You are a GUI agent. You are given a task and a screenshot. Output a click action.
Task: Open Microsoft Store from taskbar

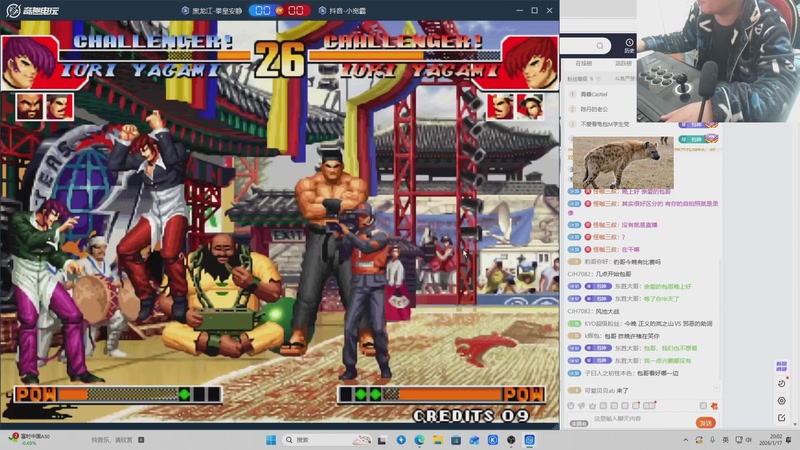(456, 440)
